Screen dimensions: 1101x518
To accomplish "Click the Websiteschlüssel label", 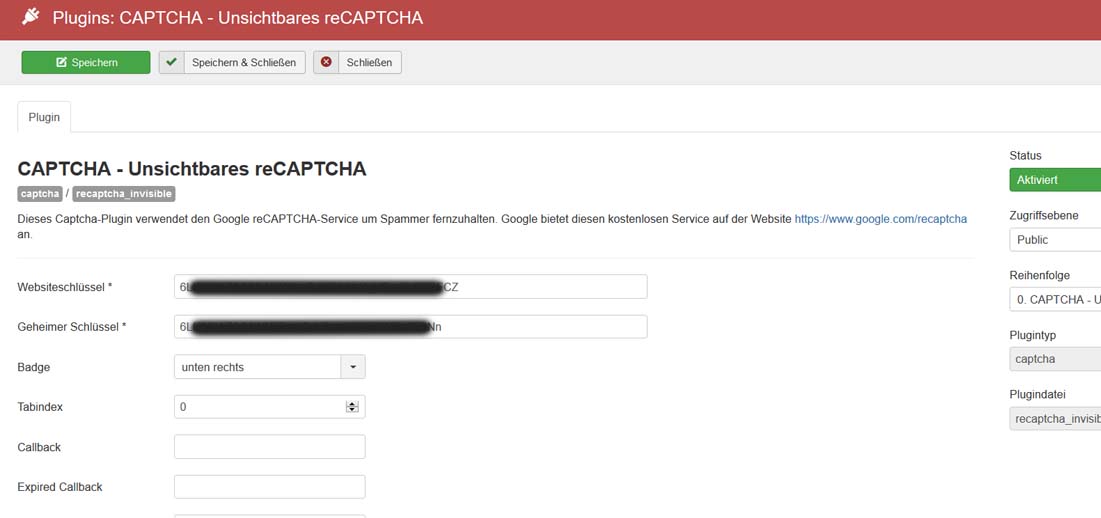I will coord(65,286).
